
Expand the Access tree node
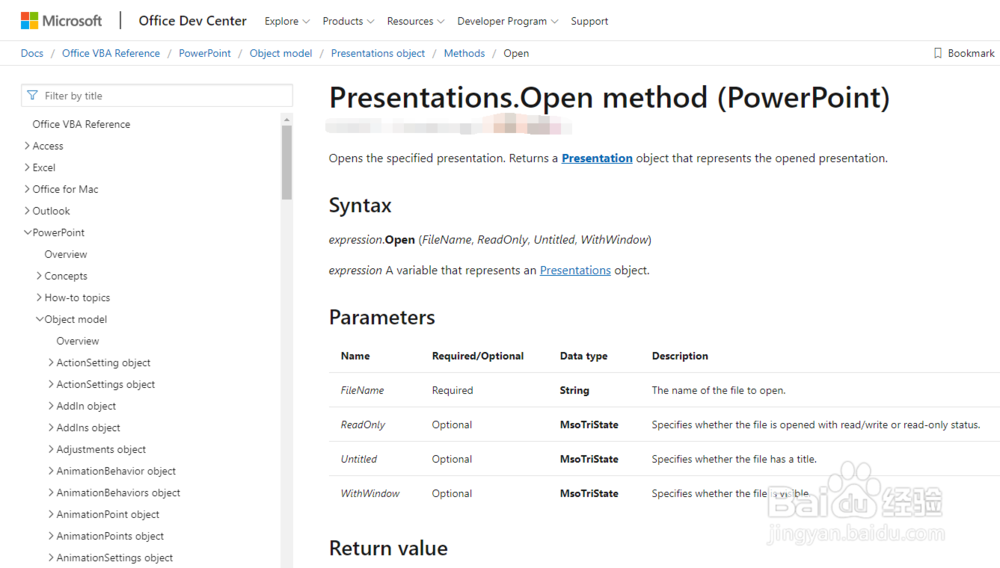click(27, 146)
